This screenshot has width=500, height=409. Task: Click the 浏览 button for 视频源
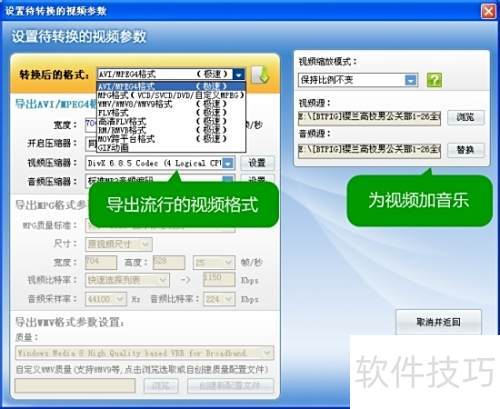pyautogui.click(x=465, y=118)
